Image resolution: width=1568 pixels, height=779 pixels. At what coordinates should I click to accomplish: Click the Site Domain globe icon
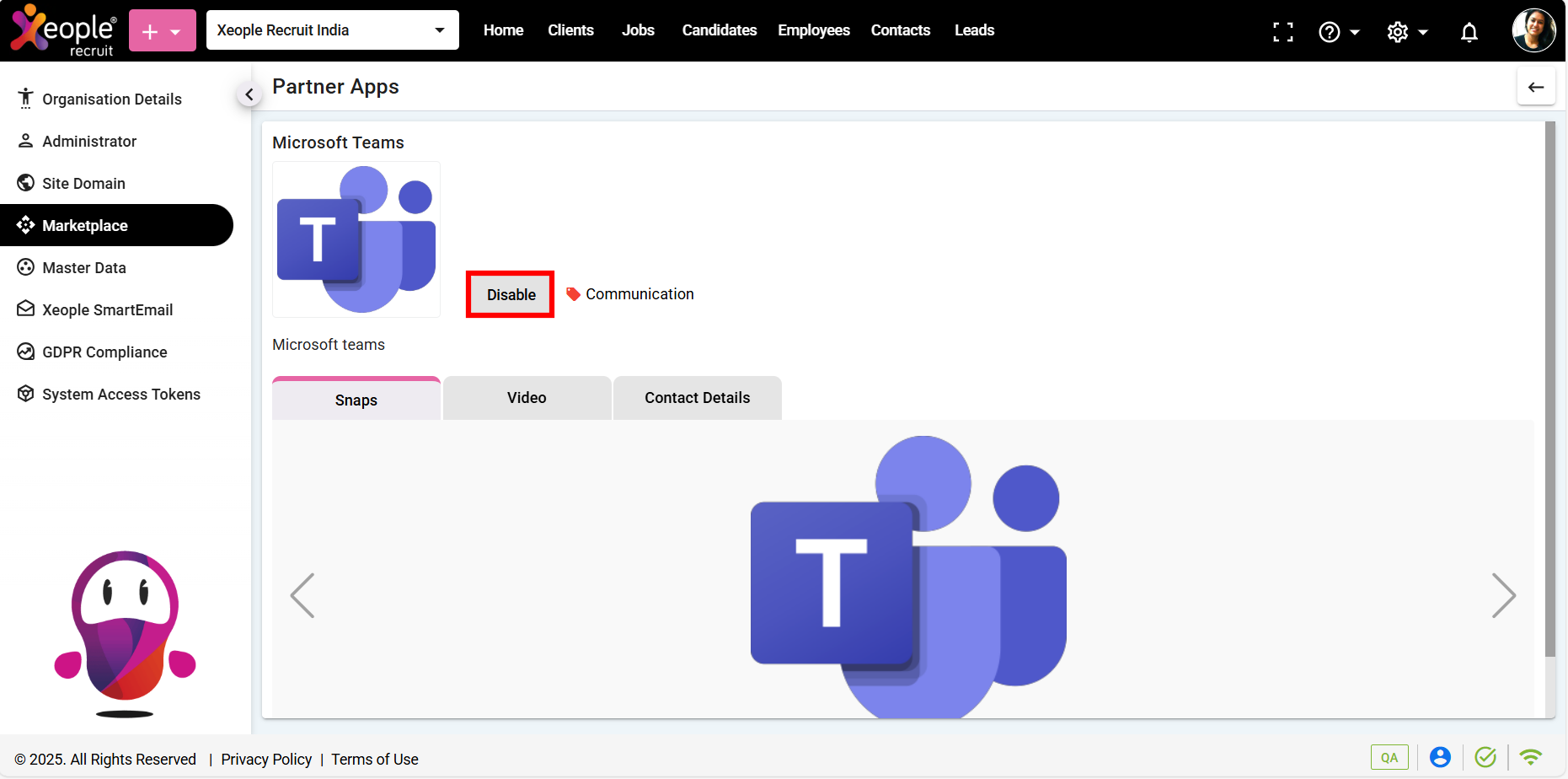(x=25, y=183)
